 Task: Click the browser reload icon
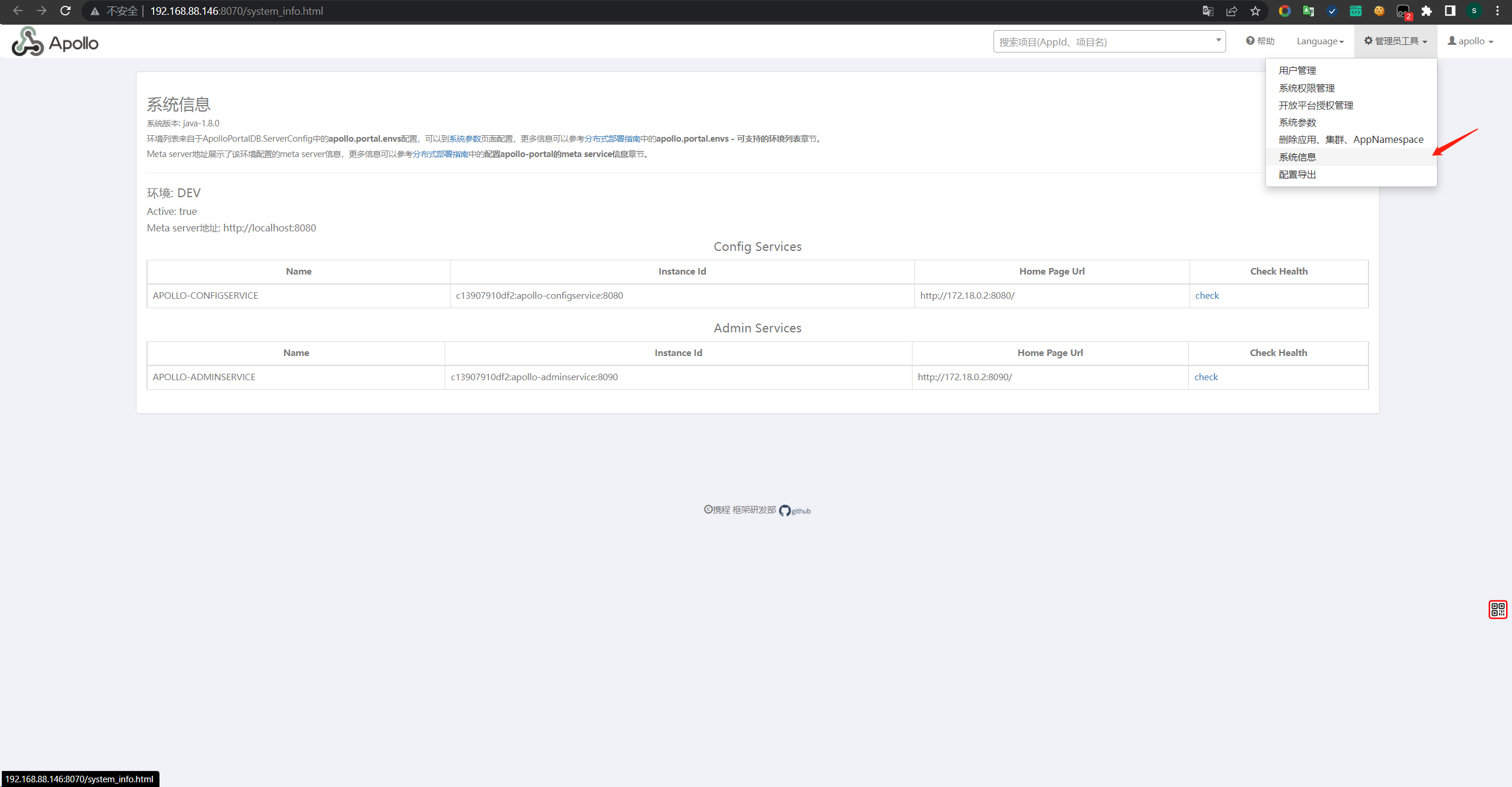[66, 11]
